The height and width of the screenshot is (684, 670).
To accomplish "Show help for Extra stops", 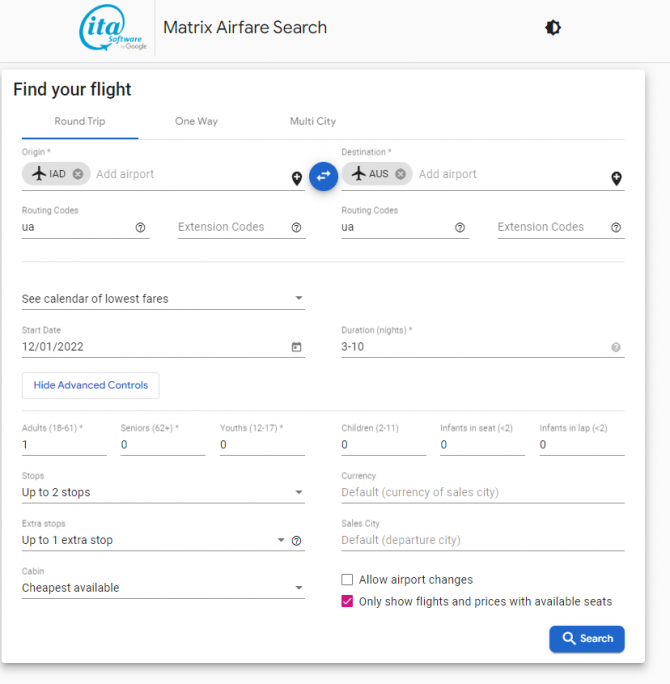I will tap(297, 541).
